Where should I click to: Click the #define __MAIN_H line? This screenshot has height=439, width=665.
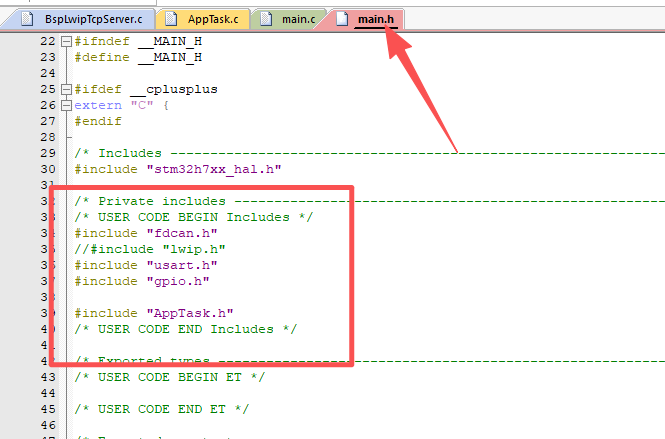click(x=138, y=57)
